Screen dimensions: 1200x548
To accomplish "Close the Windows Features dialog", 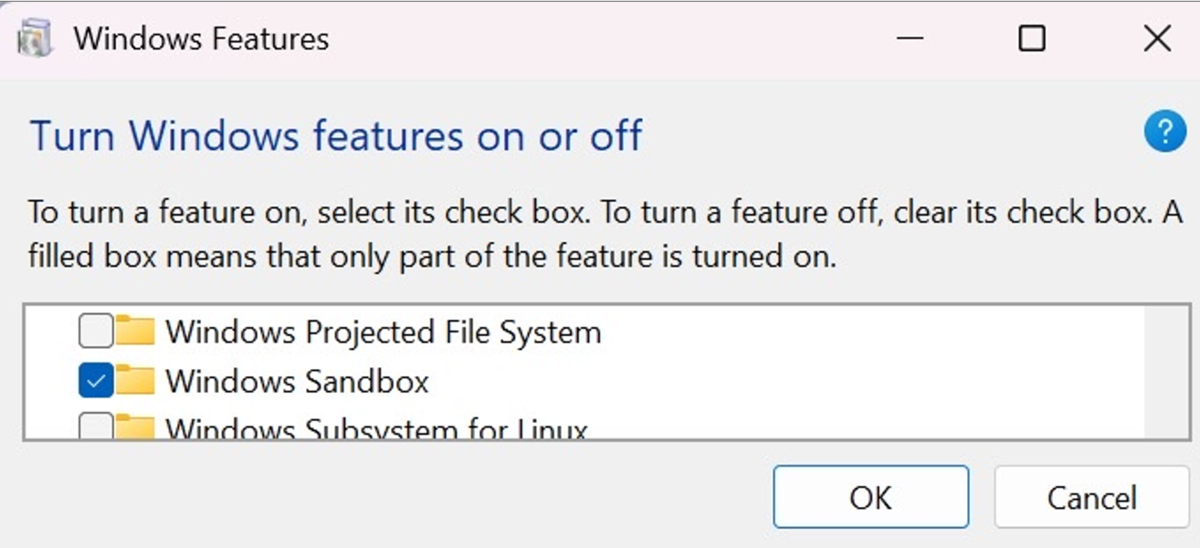I will (1156, 39).
